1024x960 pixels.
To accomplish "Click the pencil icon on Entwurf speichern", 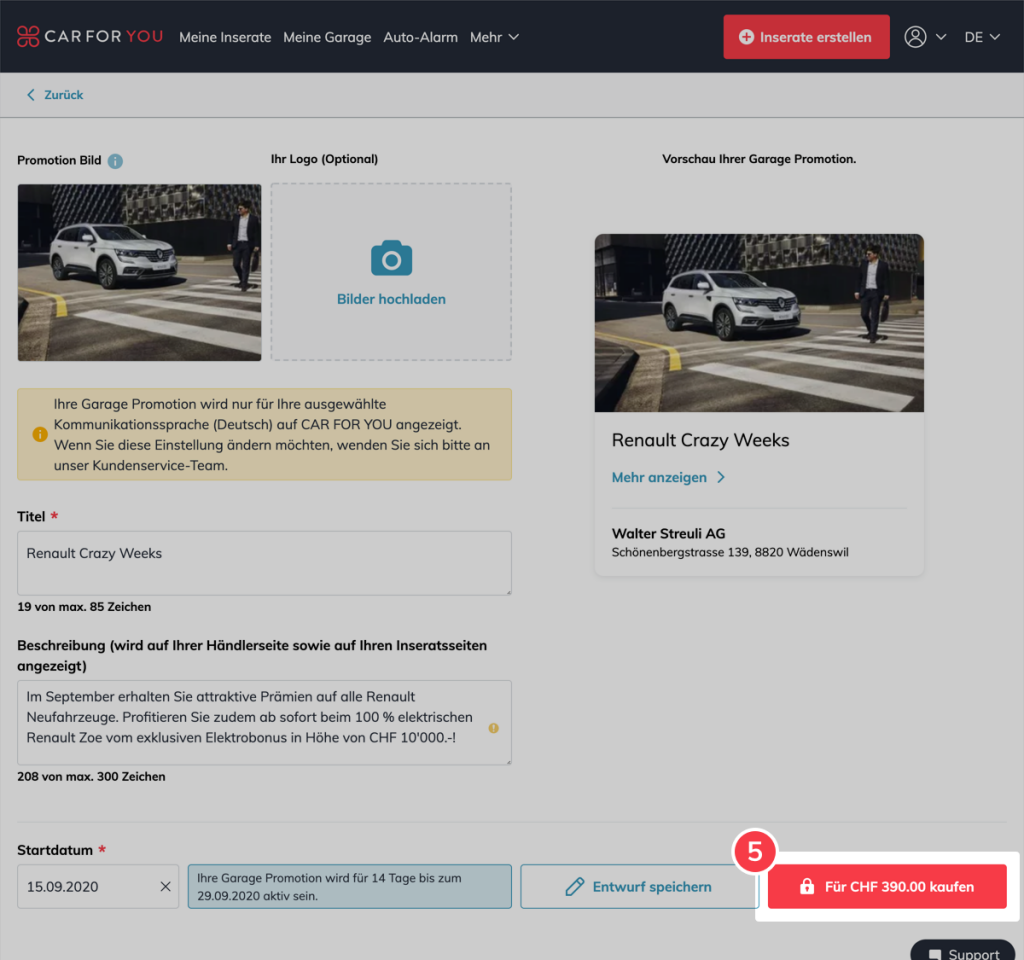I will coord(575,886).
